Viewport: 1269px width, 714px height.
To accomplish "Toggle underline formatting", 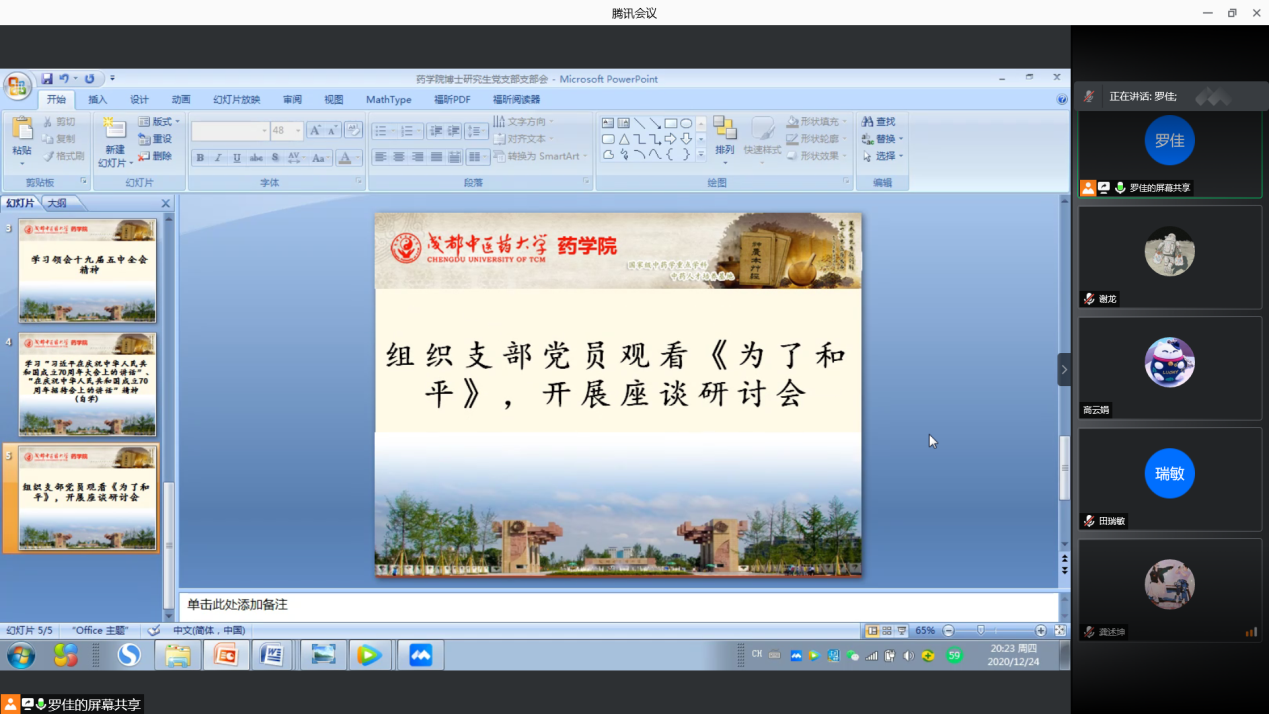I will [237, 158].
